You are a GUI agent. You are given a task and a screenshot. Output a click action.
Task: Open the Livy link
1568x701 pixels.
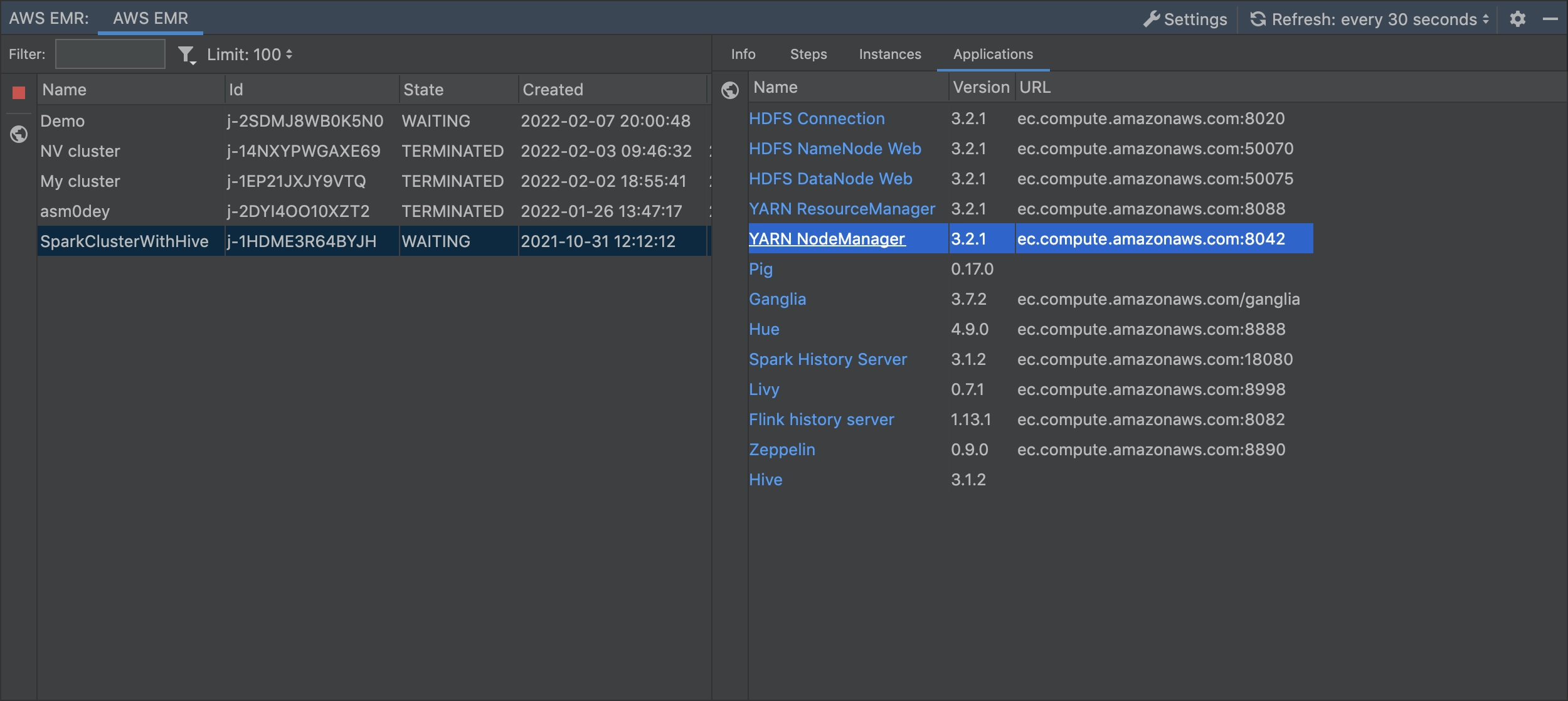pyautogui.click(x=764, y=389)
